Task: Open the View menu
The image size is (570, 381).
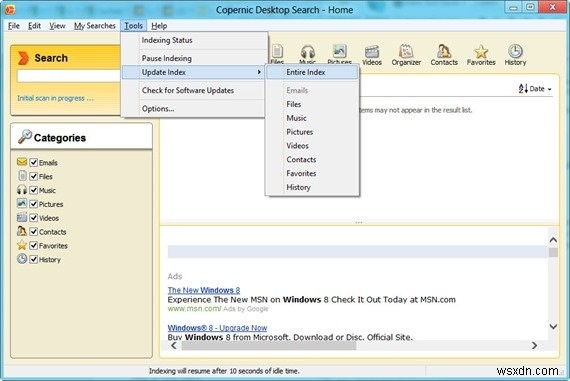Action: coord(57,26)
